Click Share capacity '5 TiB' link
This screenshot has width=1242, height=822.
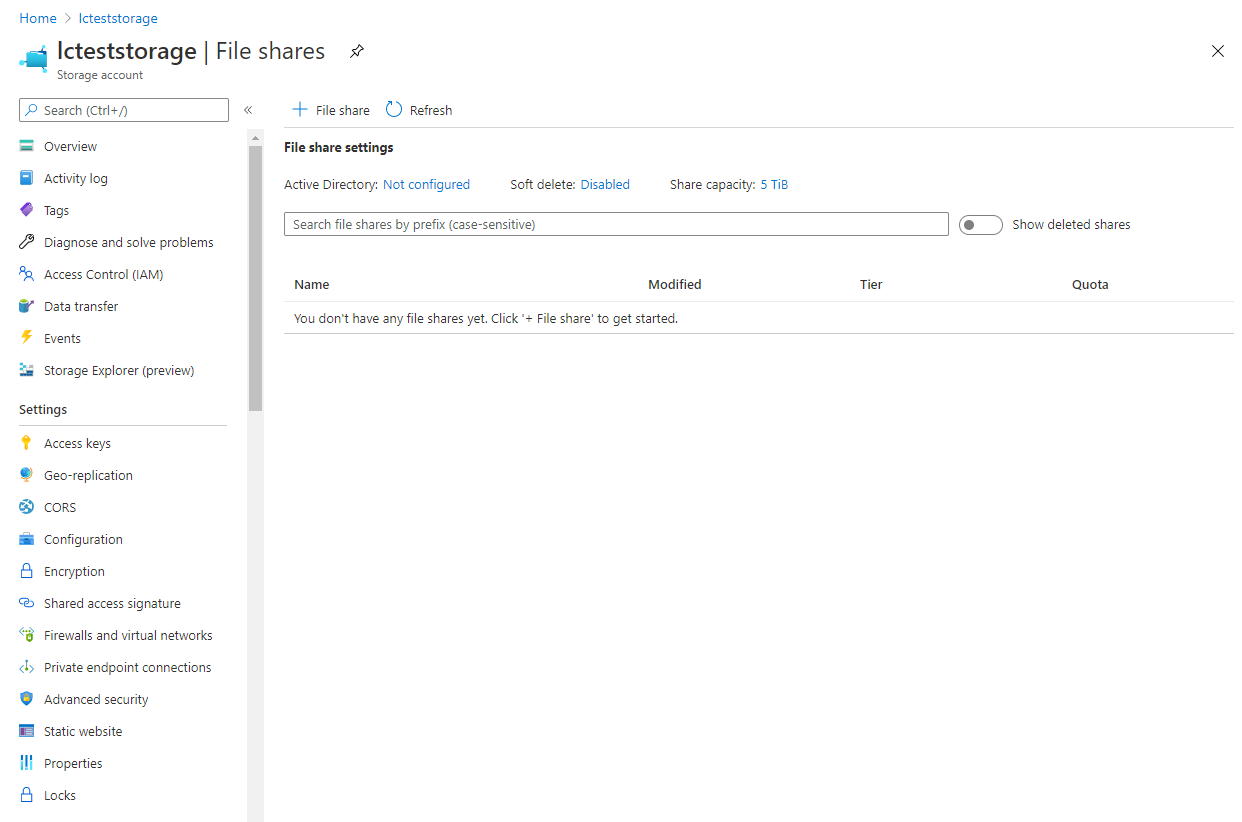tap(774, 184)
